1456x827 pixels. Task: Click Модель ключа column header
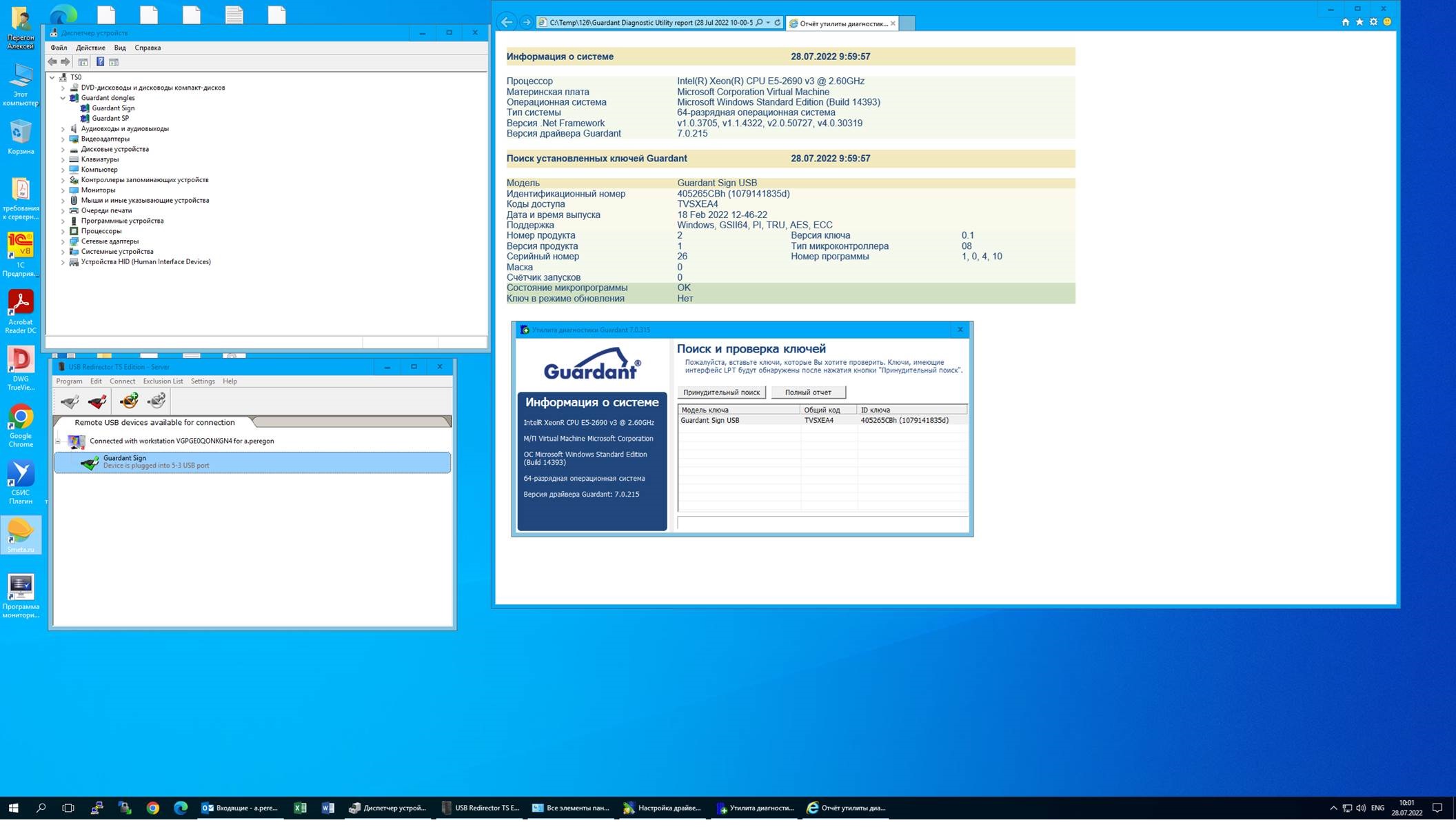click(739, 410)
